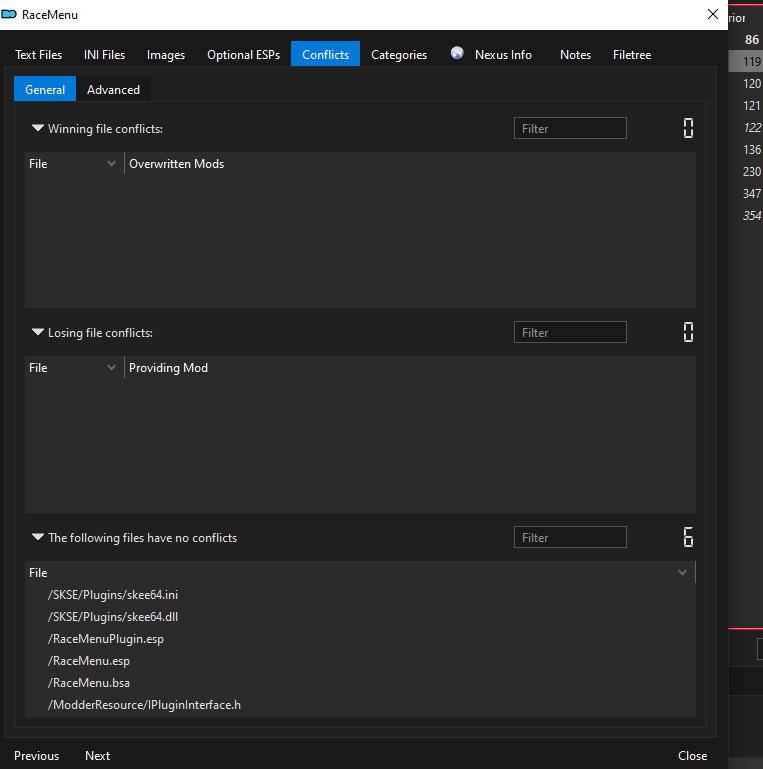Close the RaceMenu dialog window
763x769 pixels.
pyautogui.click(x=713, y=14)
